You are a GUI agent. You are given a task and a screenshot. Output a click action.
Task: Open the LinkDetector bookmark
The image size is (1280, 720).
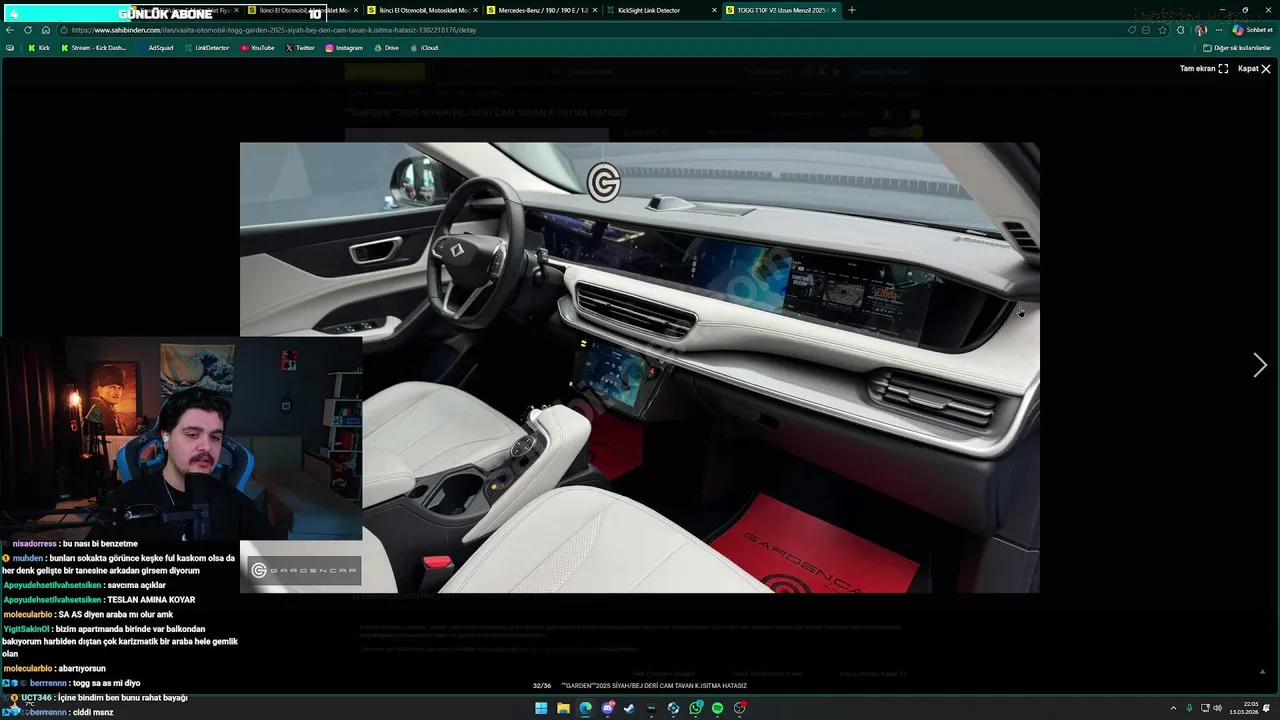pos(206,48)
